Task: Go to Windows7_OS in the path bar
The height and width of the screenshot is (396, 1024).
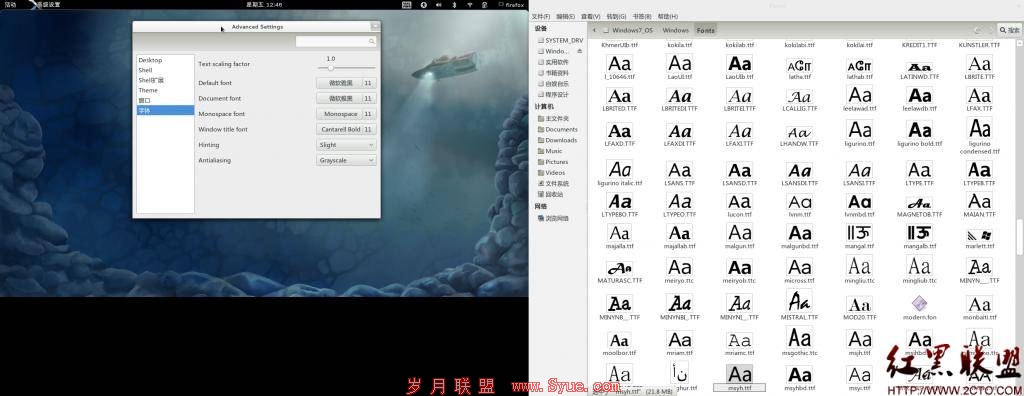Action: tap(628, 30)
